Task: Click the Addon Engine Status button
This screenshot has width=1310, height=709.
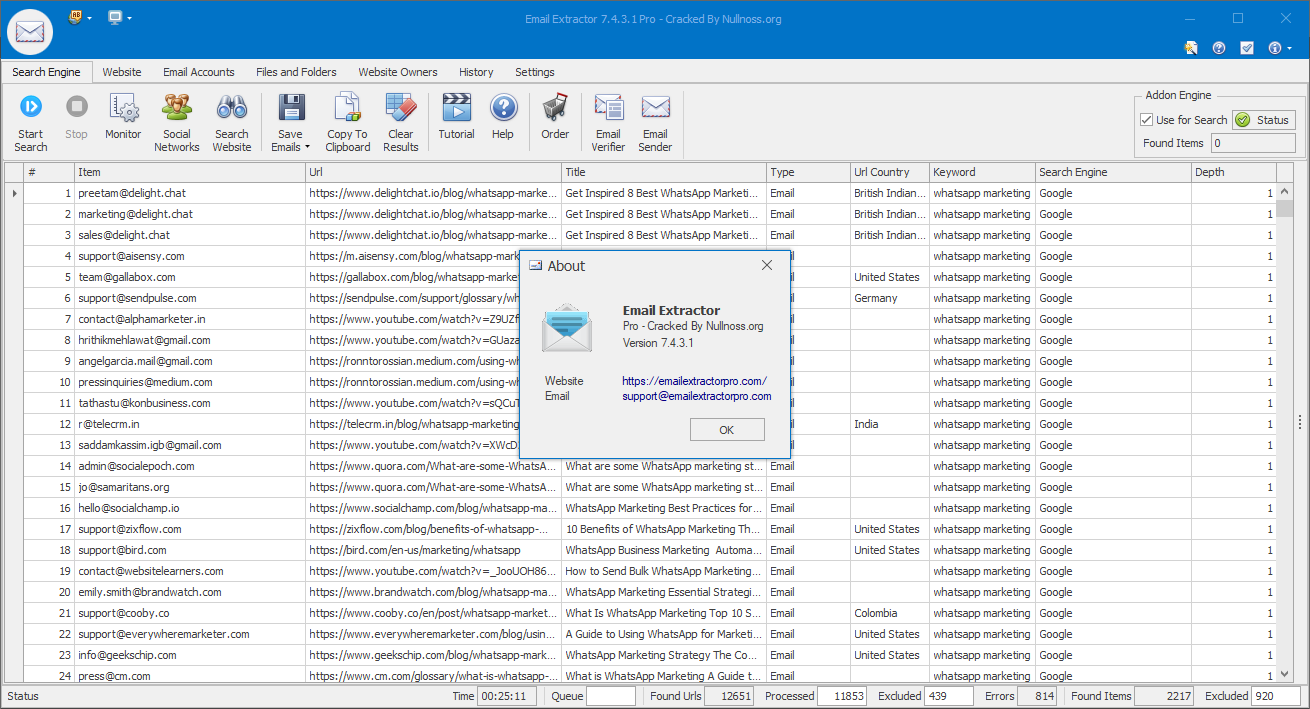Action: [1264, 120]
